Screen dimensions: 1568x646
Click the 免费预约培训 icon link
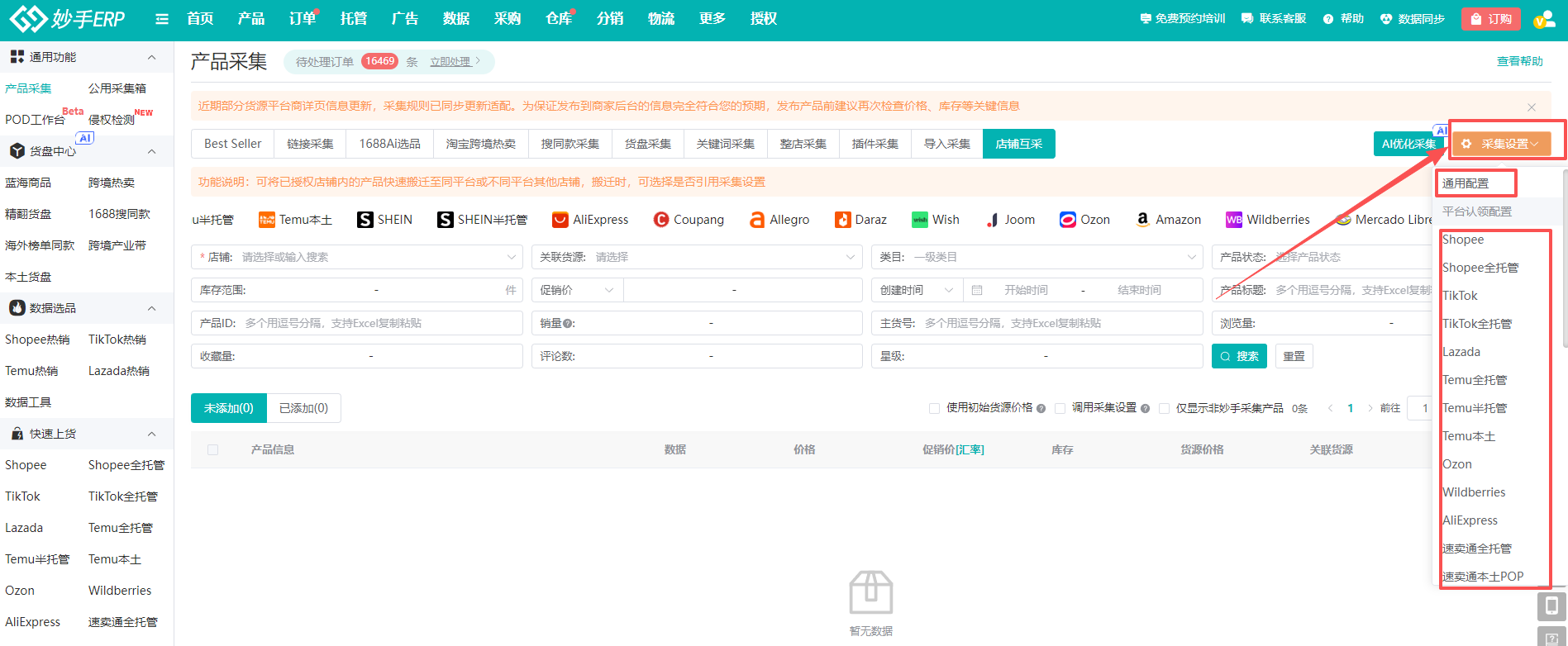[x=1146, y=18]
